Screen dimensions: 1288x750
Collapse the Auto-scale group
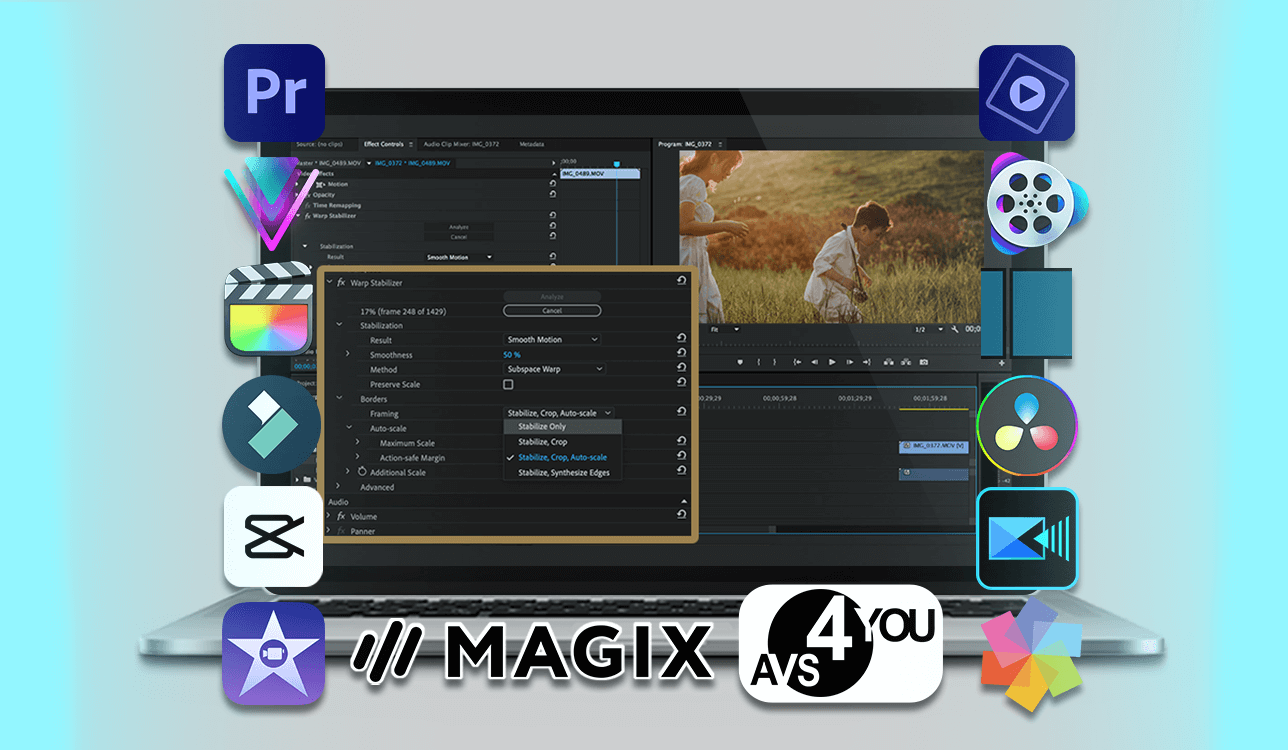pos(349,427)
